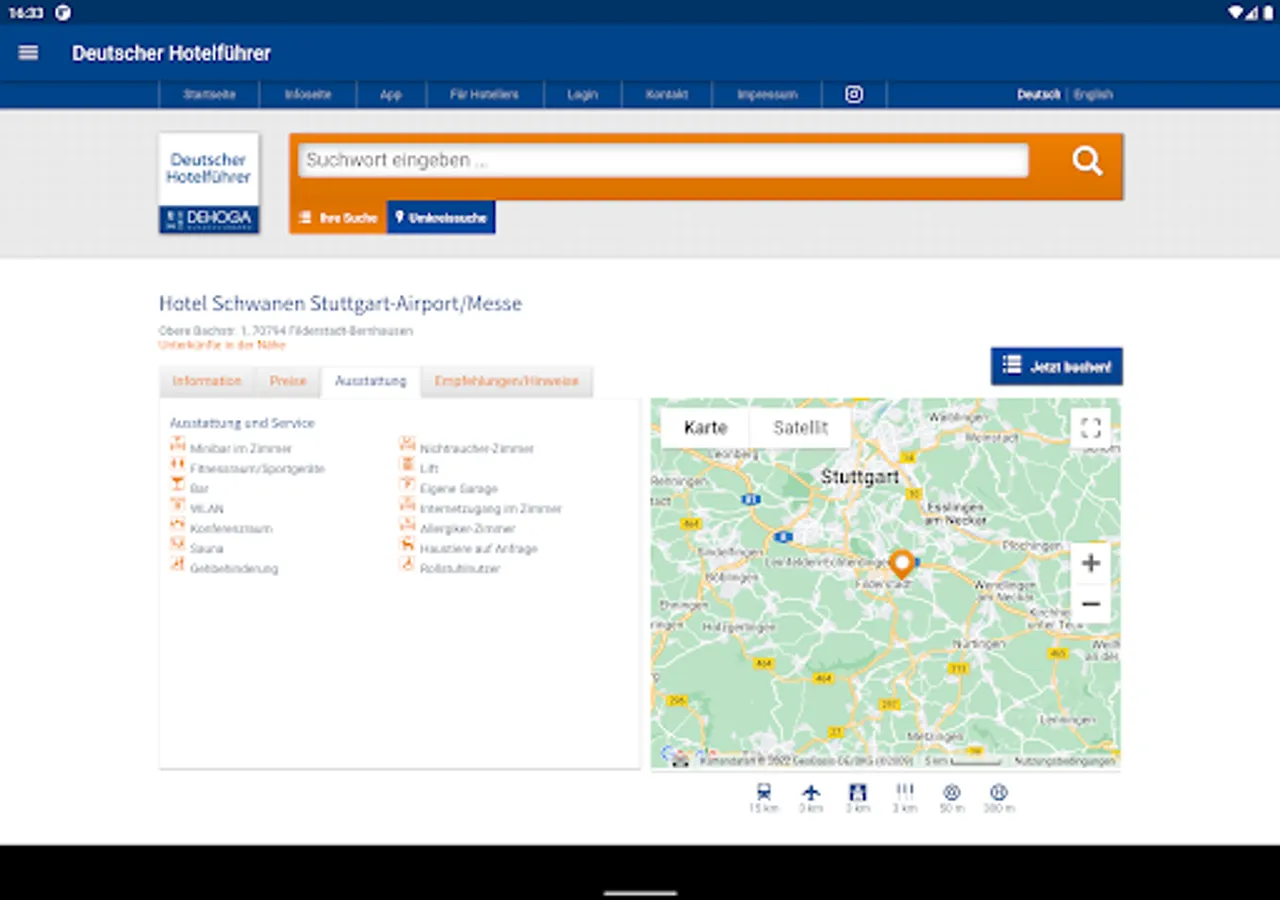Open the Login navigation item

[x=582, y=94]
